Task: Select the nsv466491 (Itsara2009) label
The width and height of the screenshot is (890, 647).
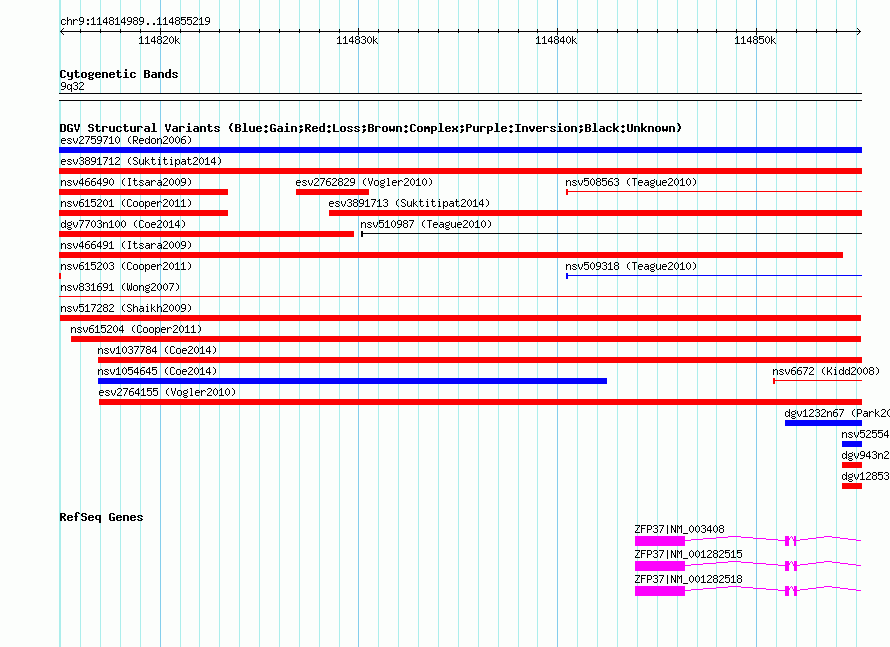Action: (126, 245)
